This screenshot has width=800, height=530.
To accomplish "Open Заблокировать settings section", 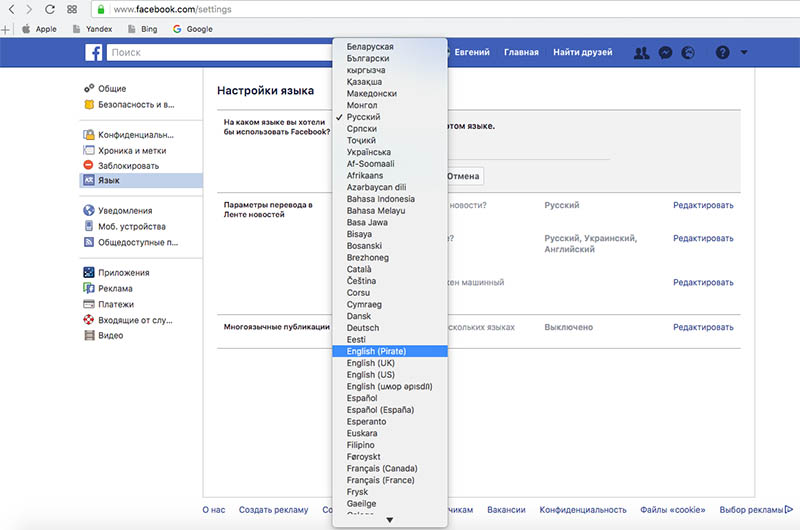I will point(121,166).
